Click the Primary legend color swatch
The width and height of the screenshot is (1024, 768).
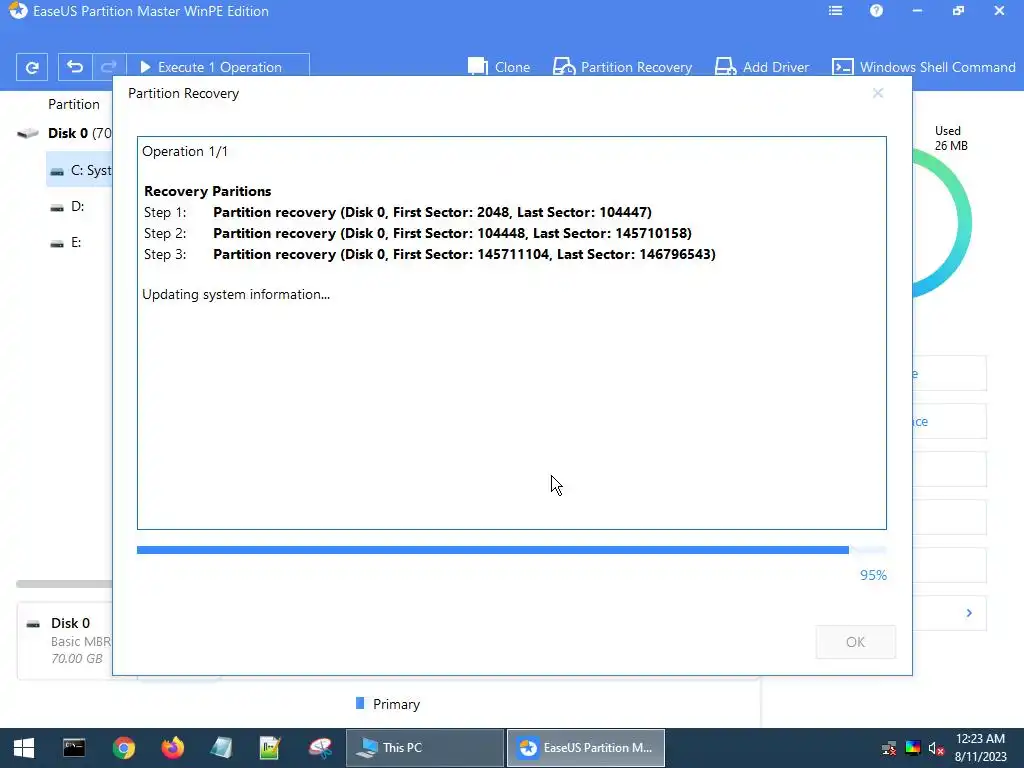click(360, 703)
